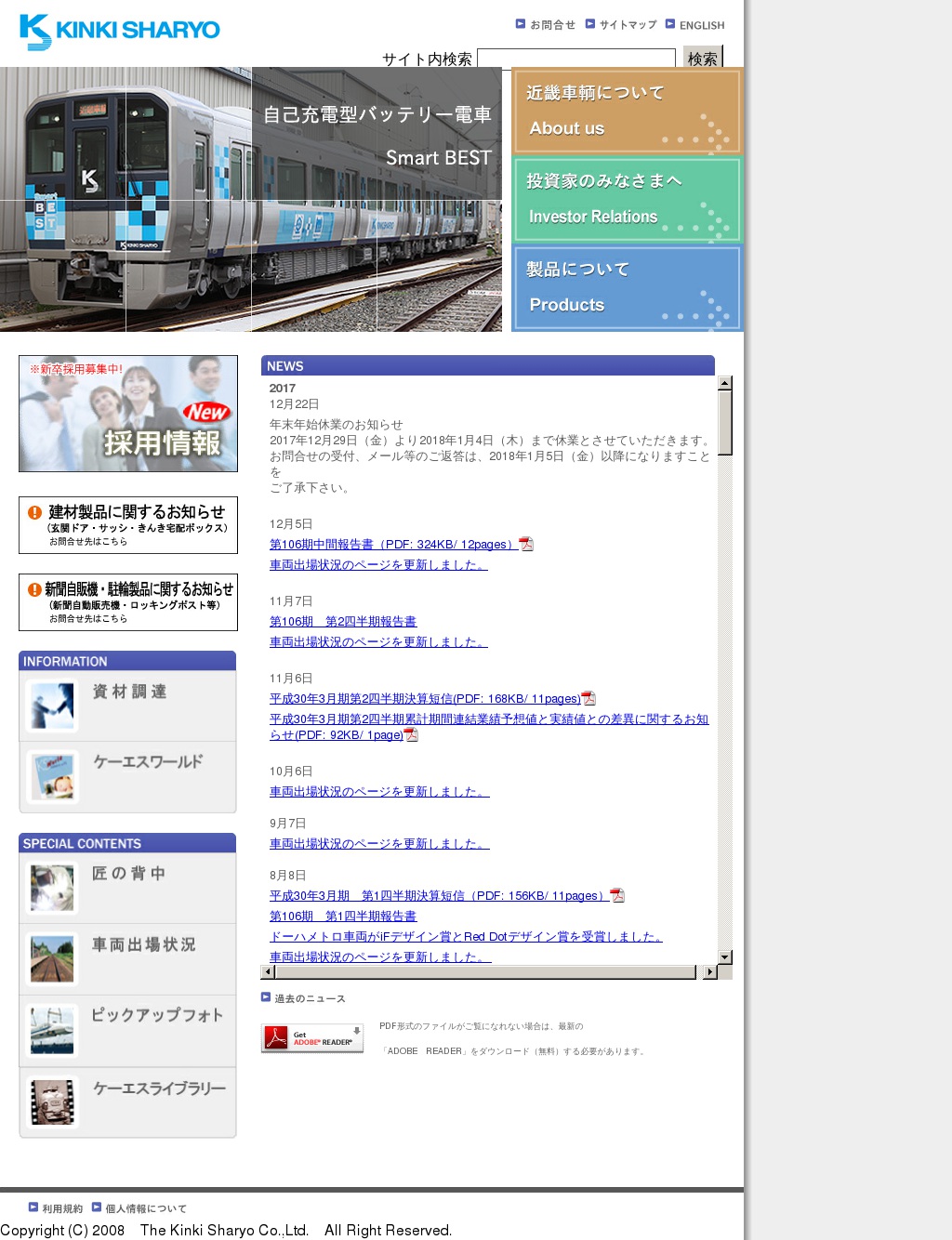This screenshot has width=952, height=1240.
Task: Open 第106期 第2四半期報告書 link
Action: point(343,622)
